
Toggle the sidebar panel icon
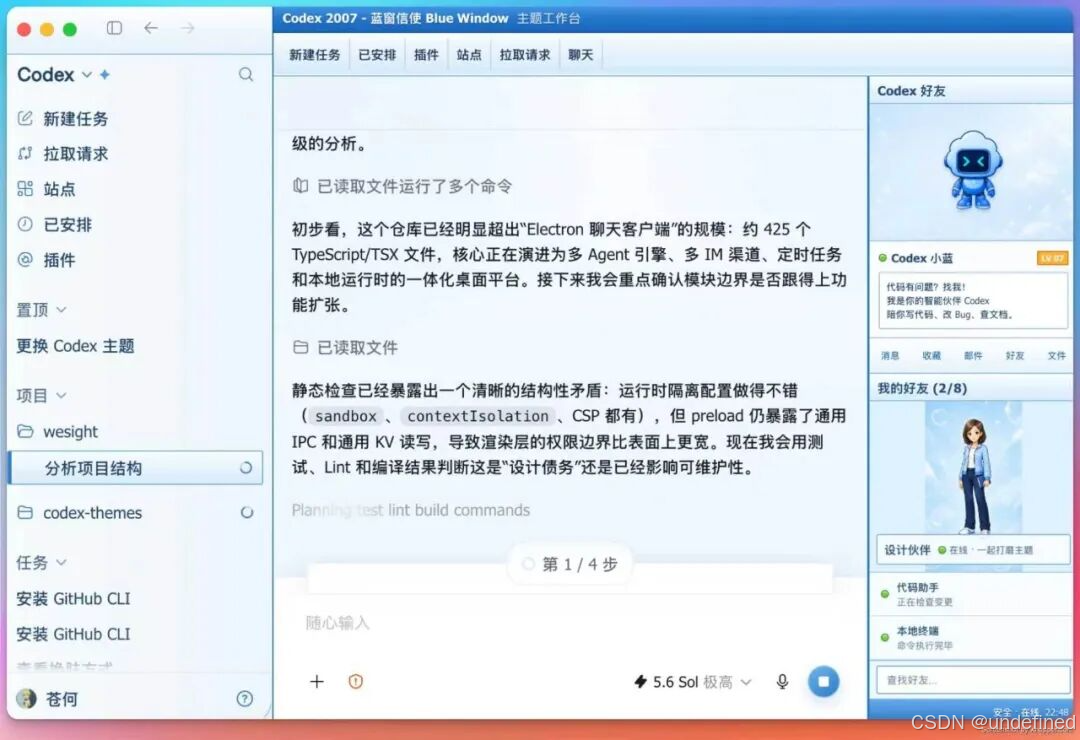[x=114, y=28]
